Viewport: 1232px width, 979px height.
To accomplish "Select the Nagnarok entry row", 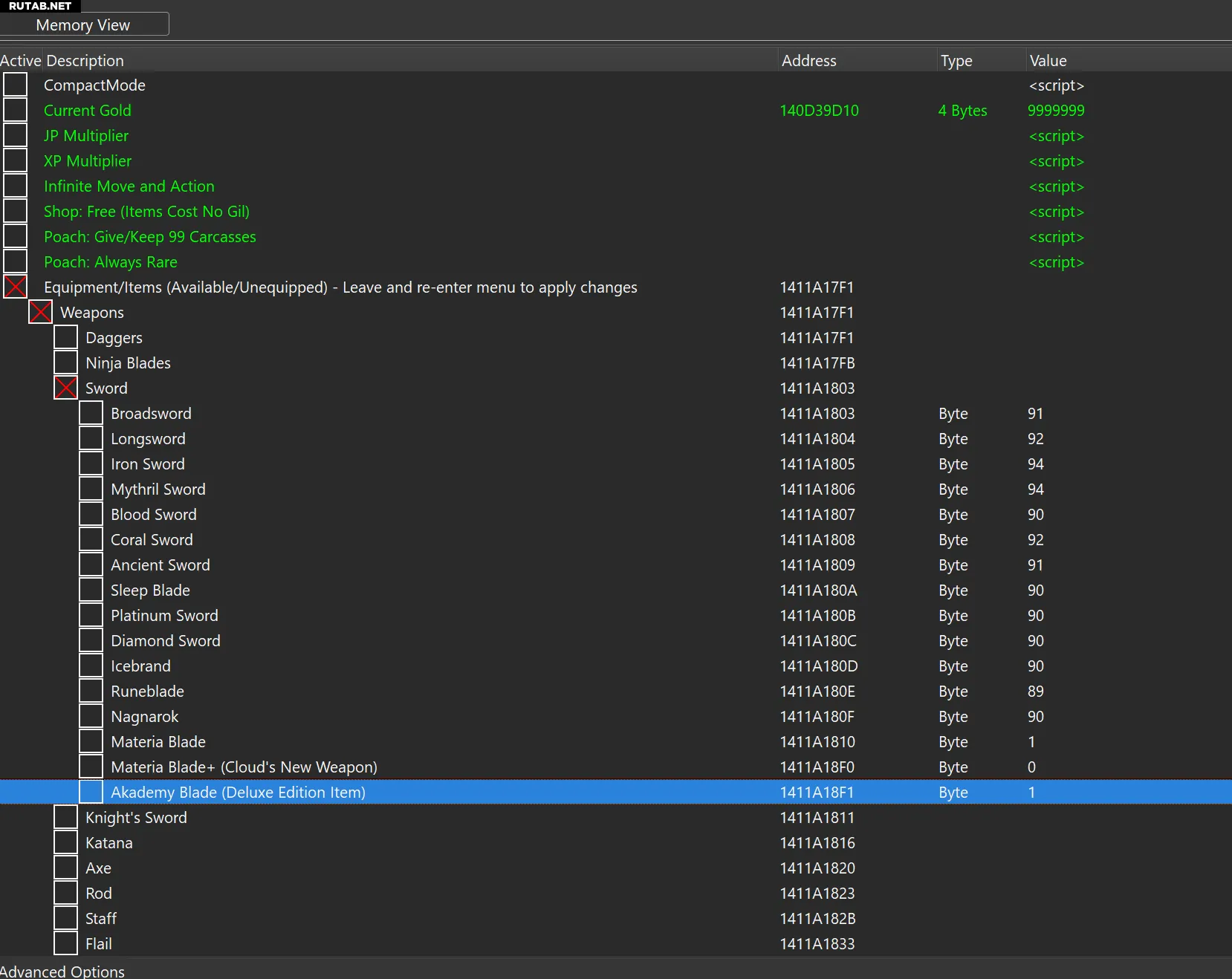I will (x=145, y=717).
